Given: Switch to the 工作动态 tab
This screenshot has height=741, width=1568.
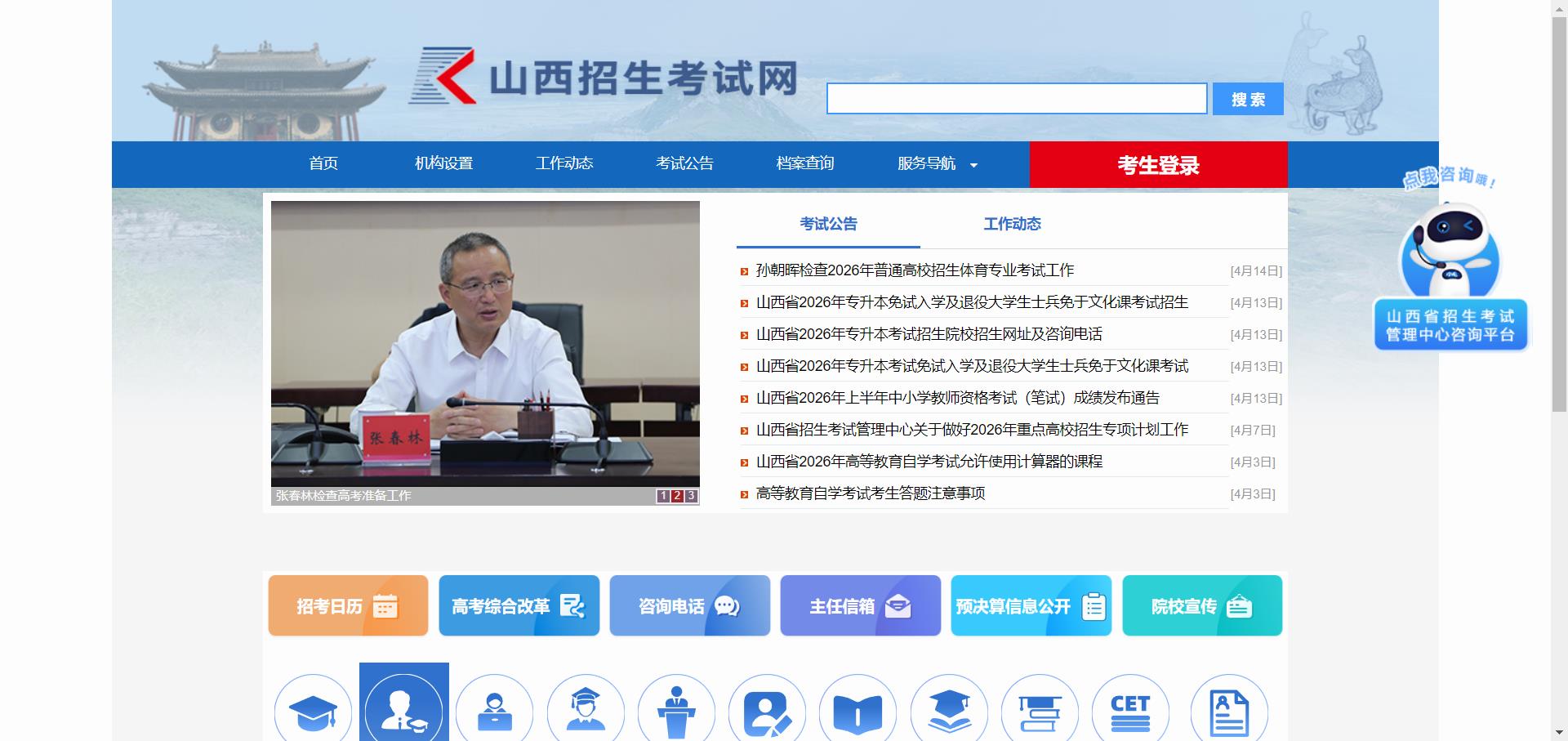Looking at the screenshot, I should coord(1012,224).
